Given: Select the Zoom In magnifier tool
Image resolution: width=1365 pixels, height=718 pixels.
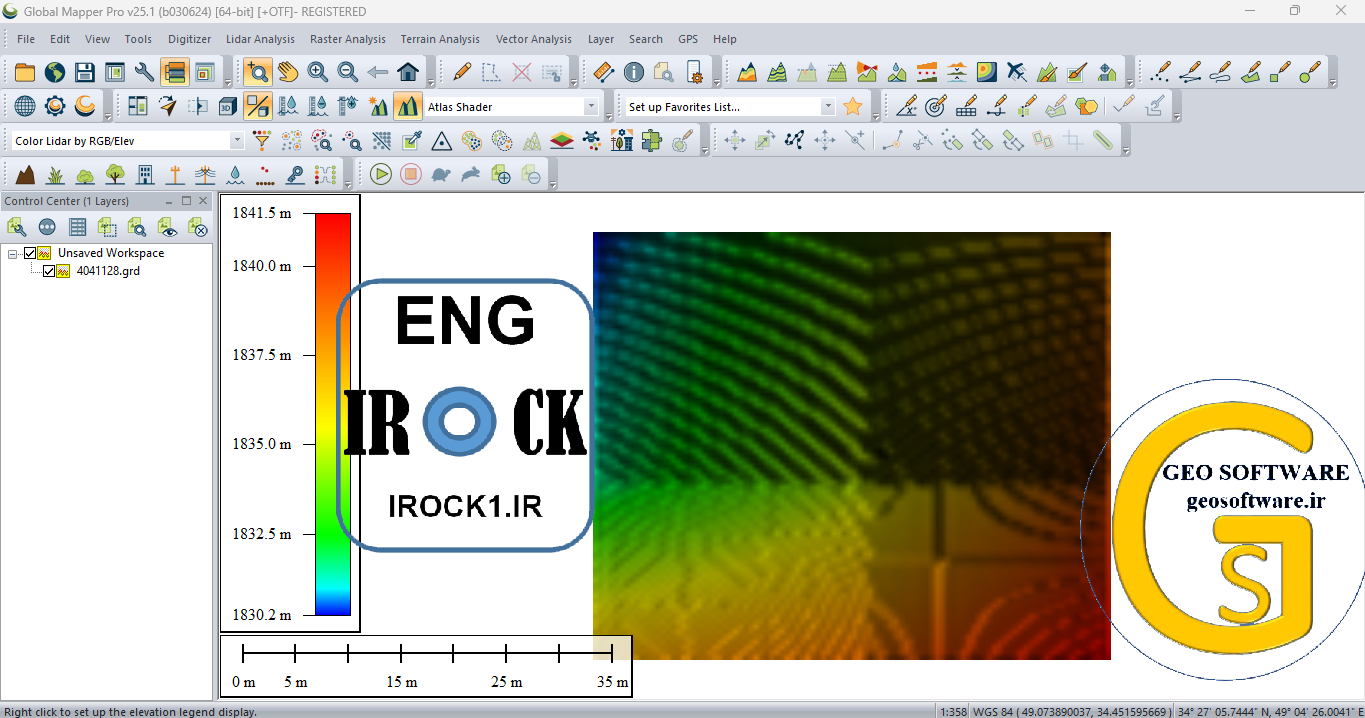Looking at the screenshot, I should point(318,72).
